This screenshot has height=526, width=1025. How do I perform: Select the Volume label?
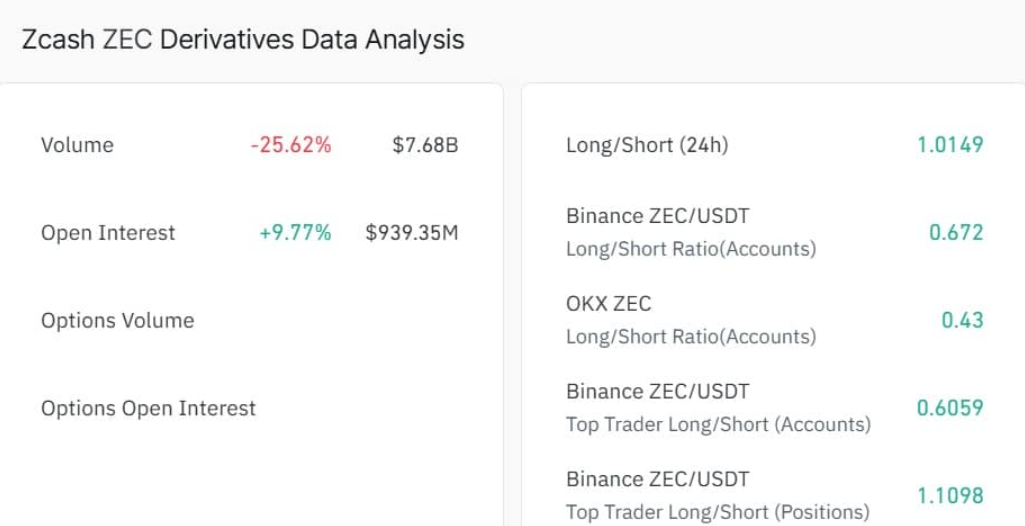coord(77,145)
